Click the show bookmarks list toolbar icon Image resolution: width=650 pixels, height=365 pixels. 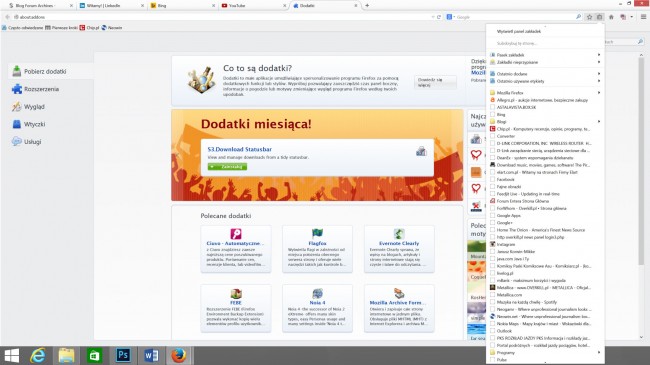point(599,17)
